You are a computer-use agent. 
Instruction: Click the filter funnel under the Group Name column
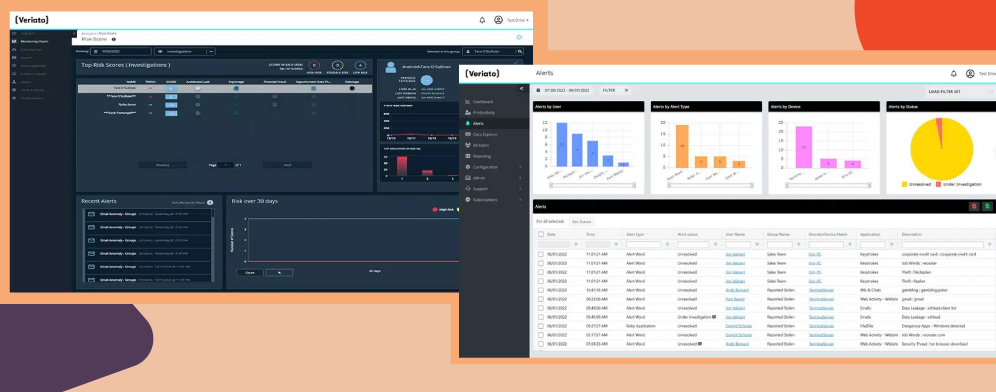click(x=798, y=245)
